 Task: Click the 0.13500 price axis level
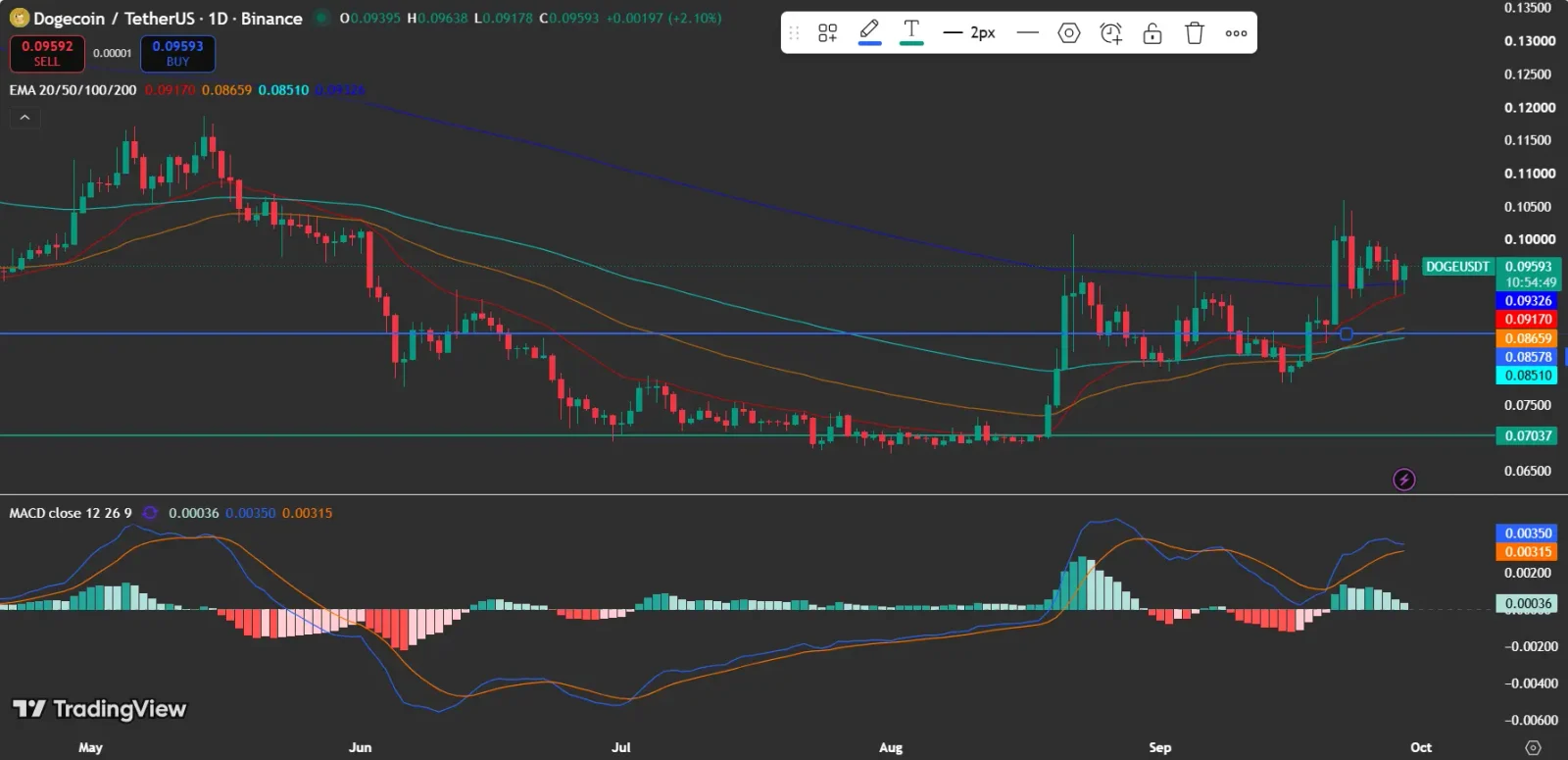click(x=1528, y=8)
